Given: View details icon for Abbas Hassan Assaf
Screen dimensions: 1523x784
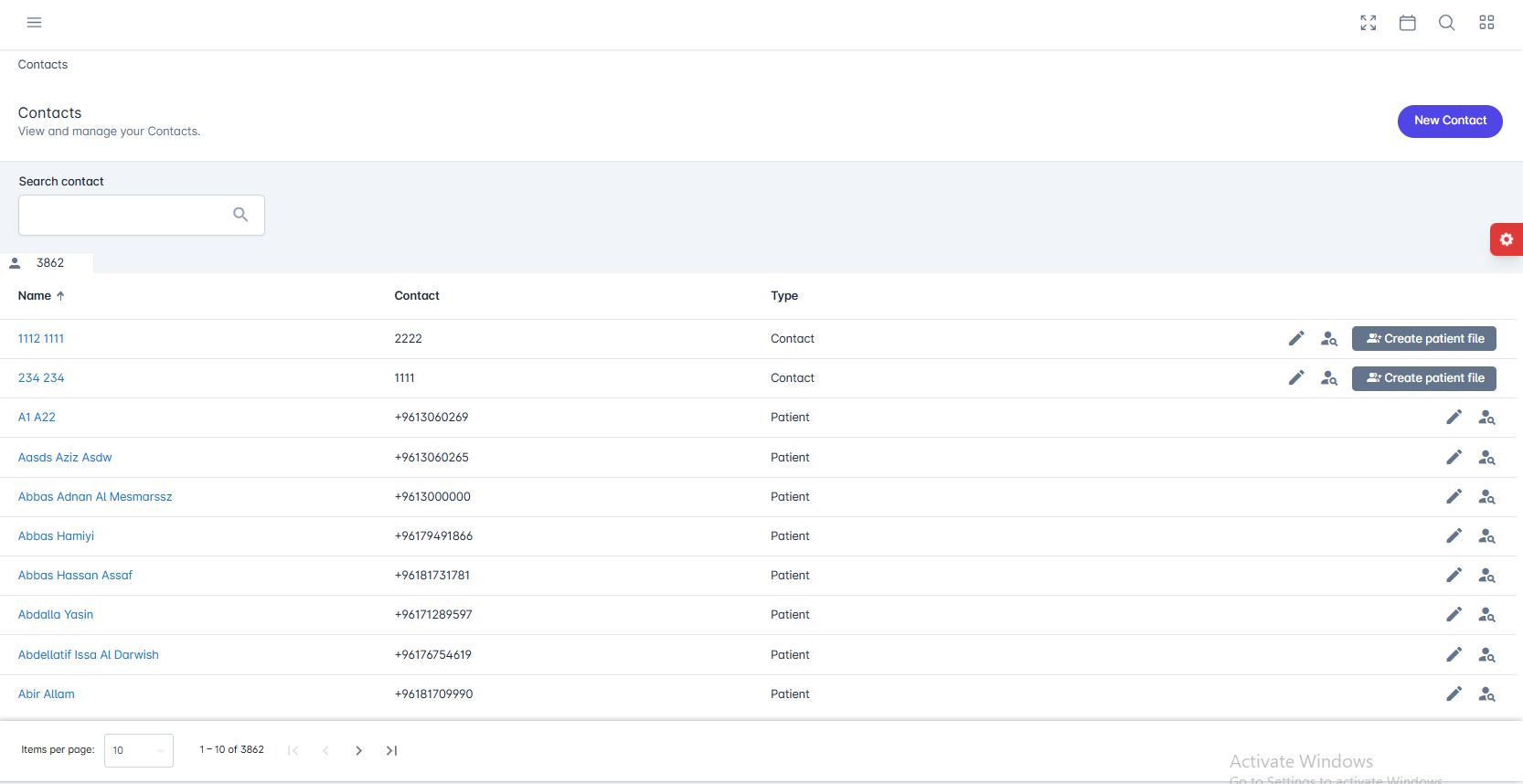Looking at the screenshot, I should tap(1486, 576).
